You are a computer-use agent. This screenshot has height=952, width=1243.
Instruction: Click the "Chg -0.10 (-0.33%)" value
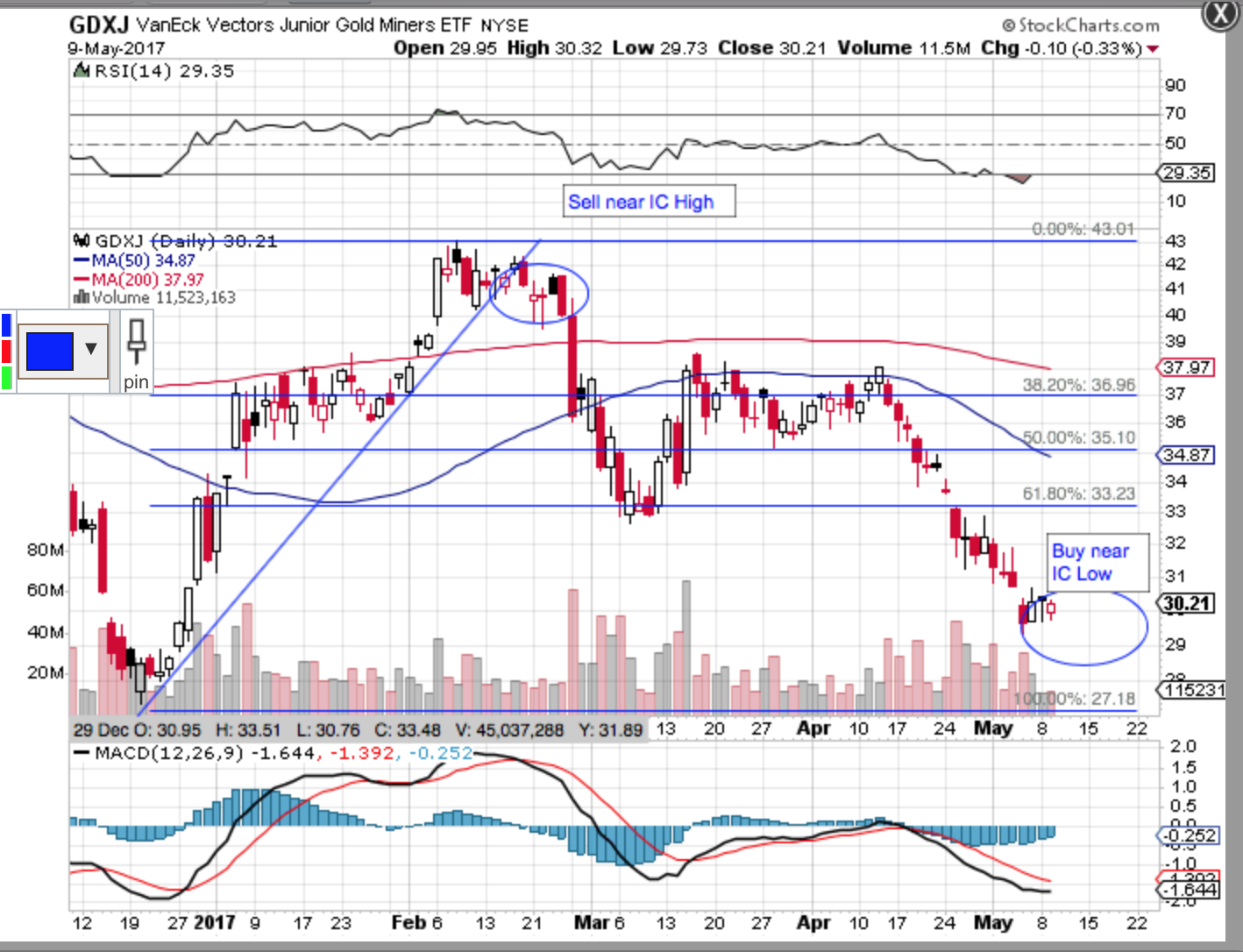[1061, 48]
